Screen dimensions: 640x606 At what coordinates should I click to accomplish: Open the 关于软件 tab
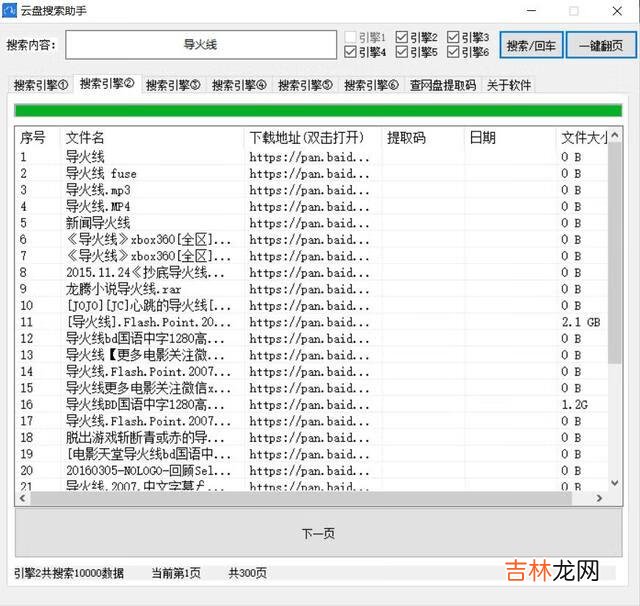[508, 85]
